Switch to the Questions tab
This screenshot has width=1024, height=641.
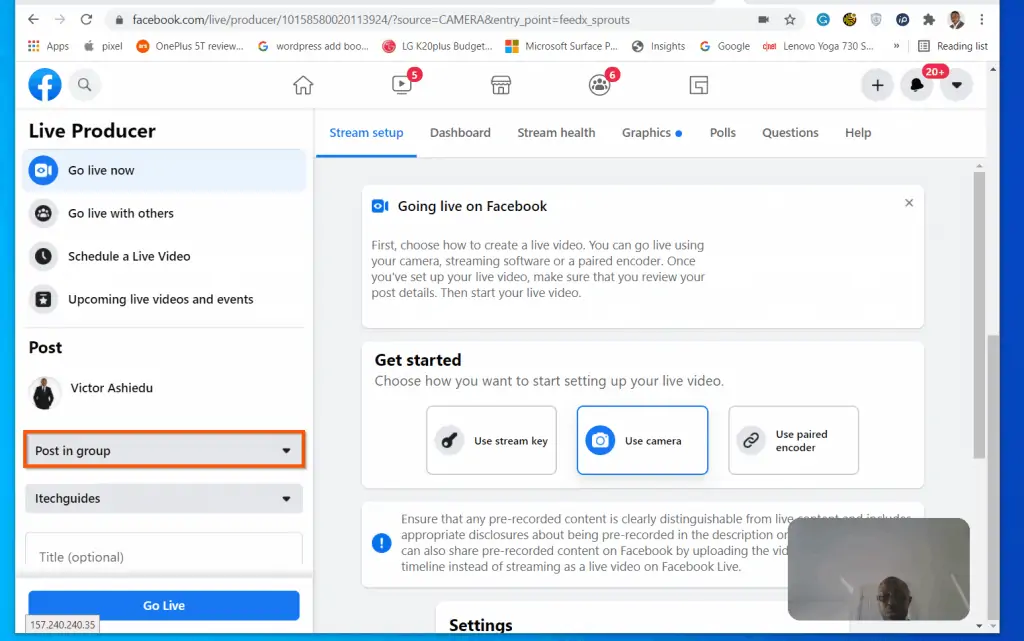(790, 133)
